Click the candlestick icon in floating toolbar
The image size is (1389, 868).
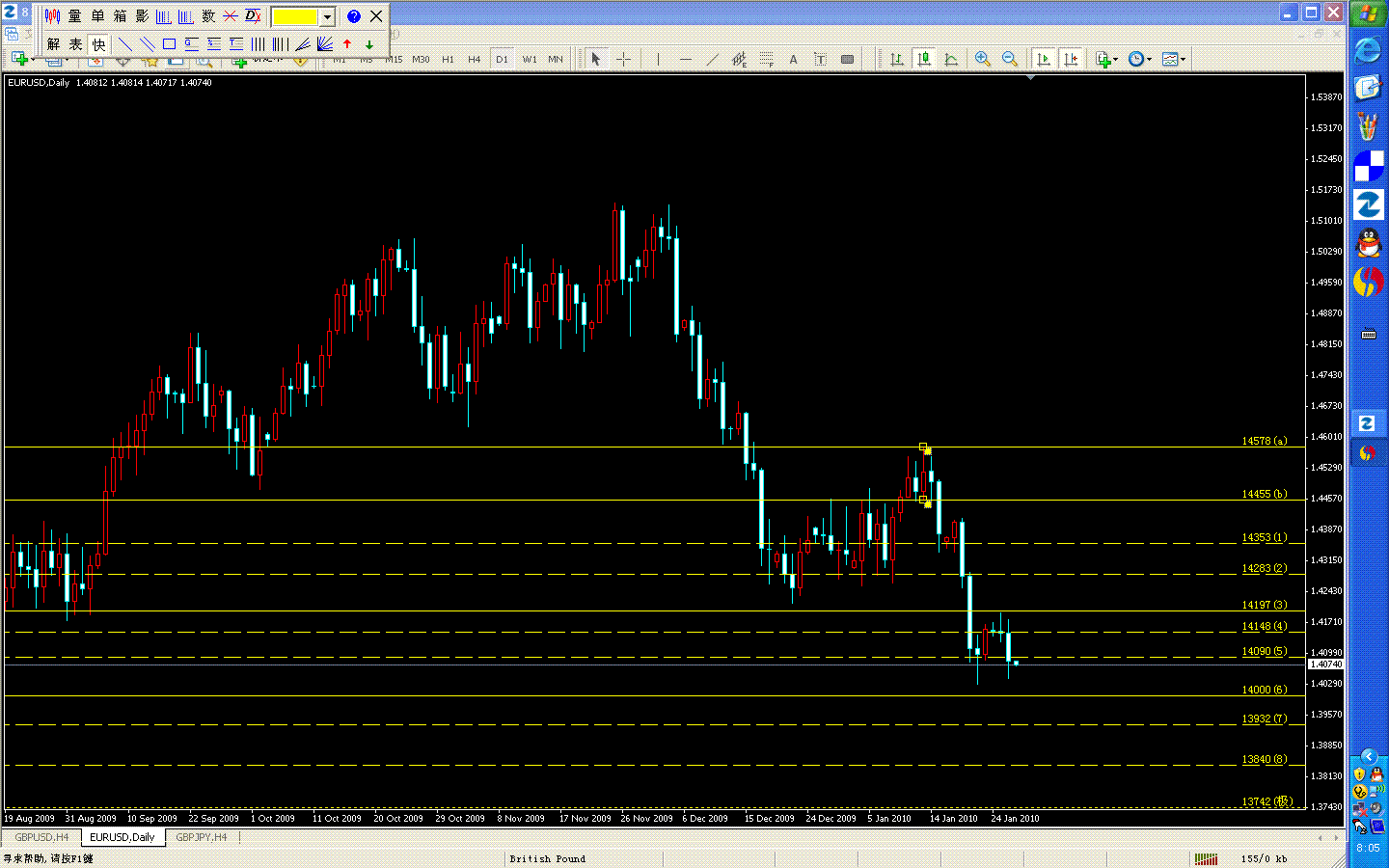pyautogui.click(x=52, y=16)
